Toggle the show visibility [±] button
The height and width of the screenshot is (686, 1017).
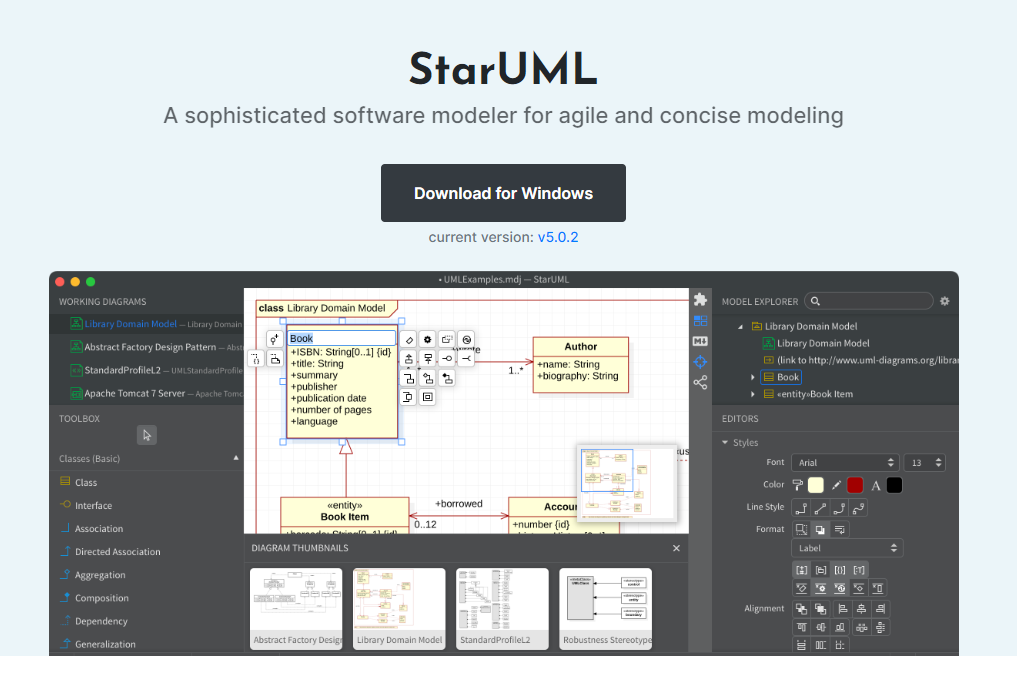[x=802, y=570]
